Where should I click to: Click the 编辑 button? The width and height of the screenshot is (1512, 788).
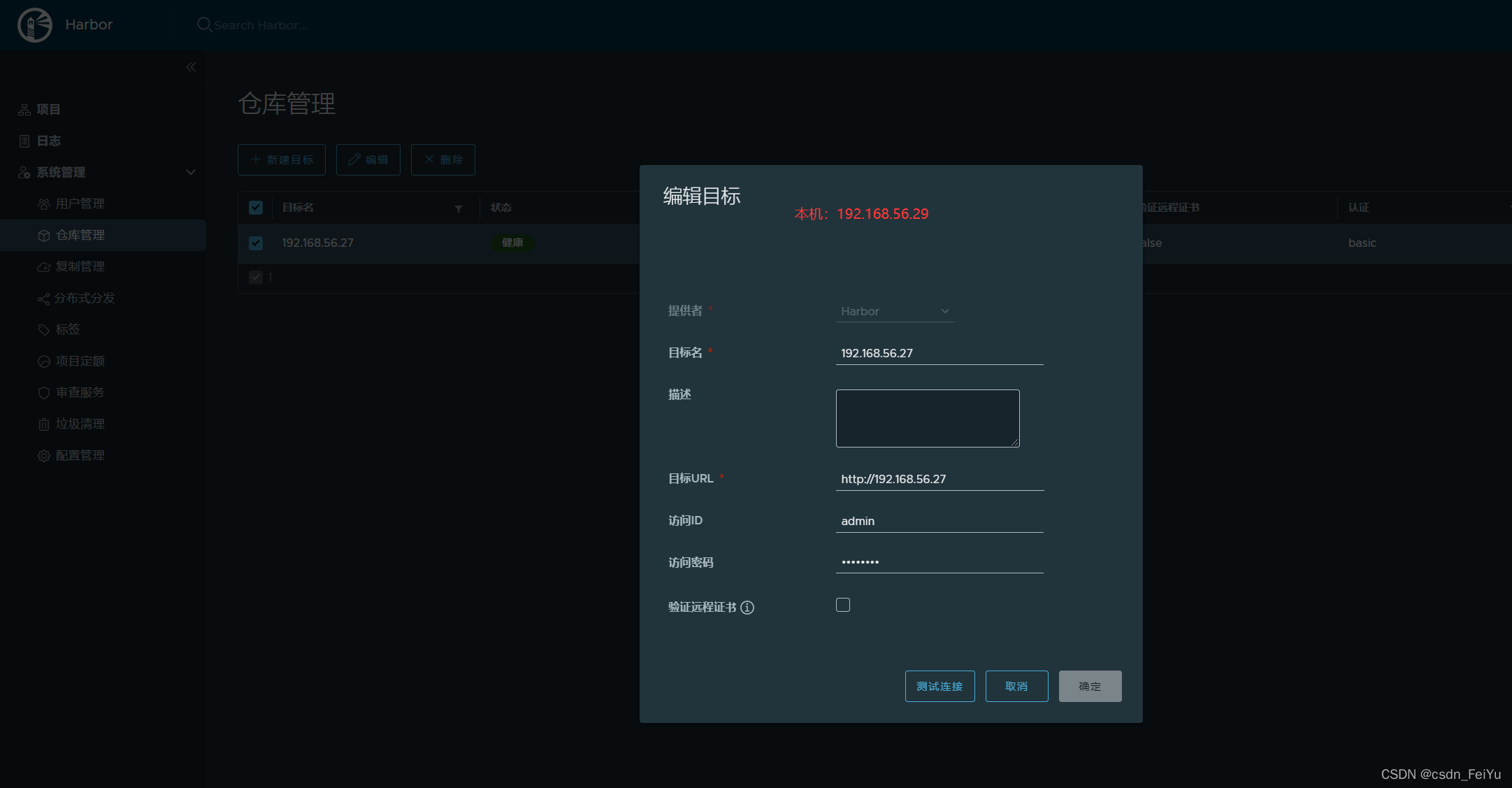pos(368,159)
